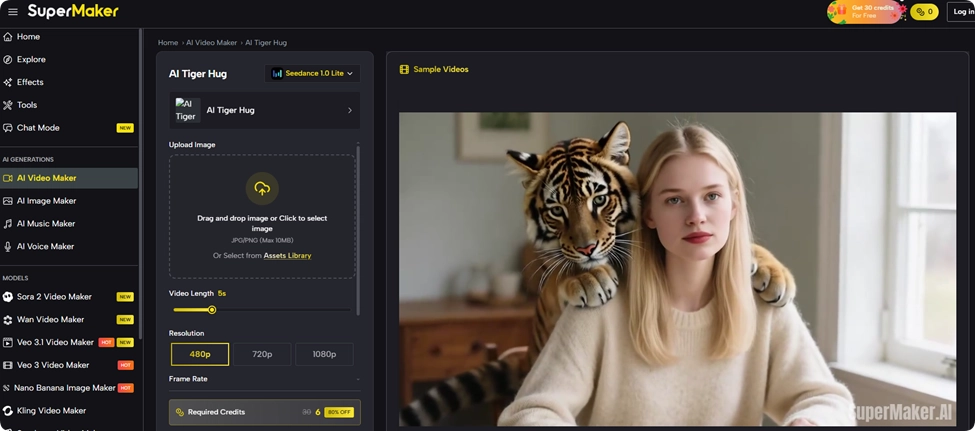Click the Chat Mode bubble icon

pyautogui.click(x=7, y=128)
